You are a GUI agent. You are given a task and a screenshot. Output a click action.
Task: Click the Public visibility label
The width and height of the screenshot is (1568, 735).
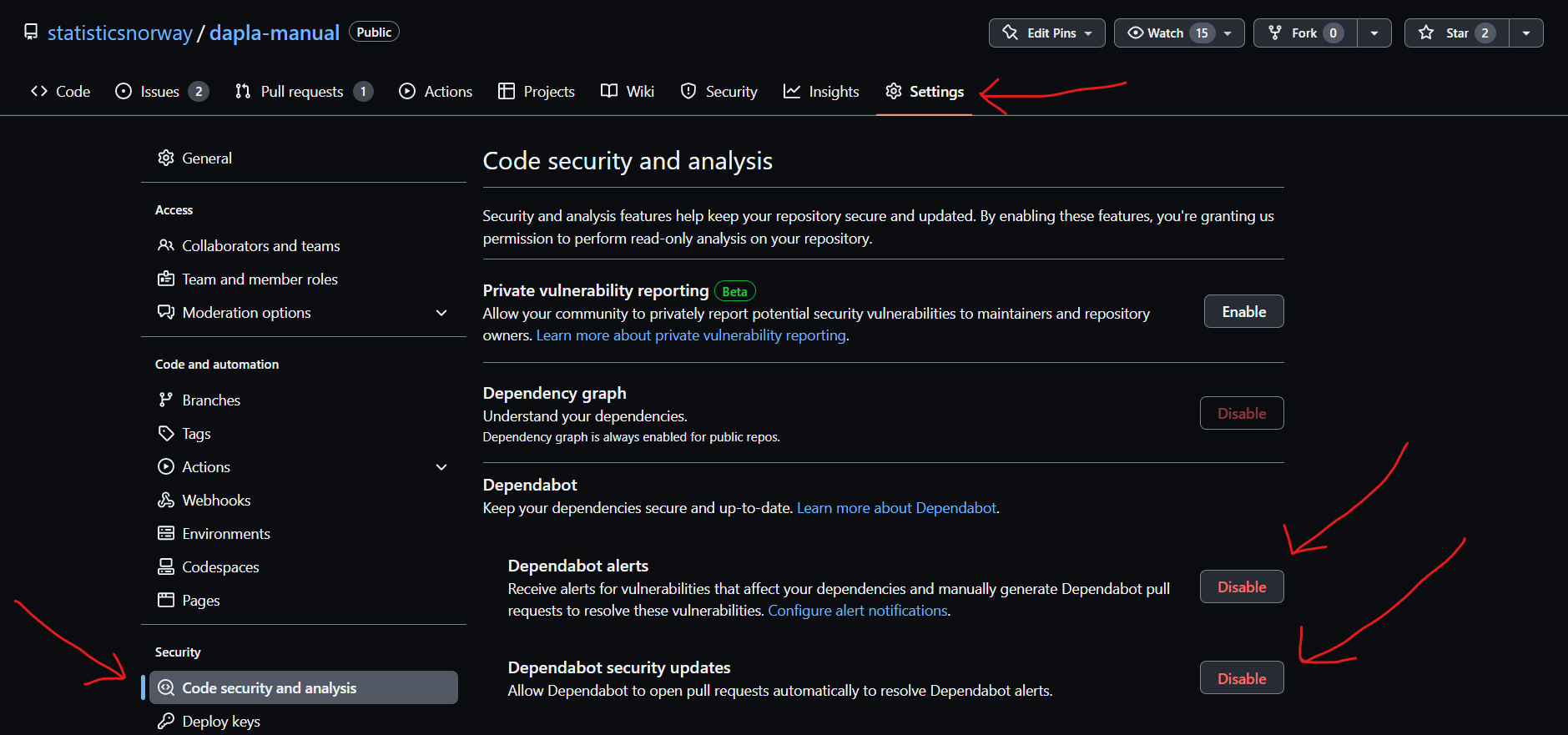(x=374, y=32)
